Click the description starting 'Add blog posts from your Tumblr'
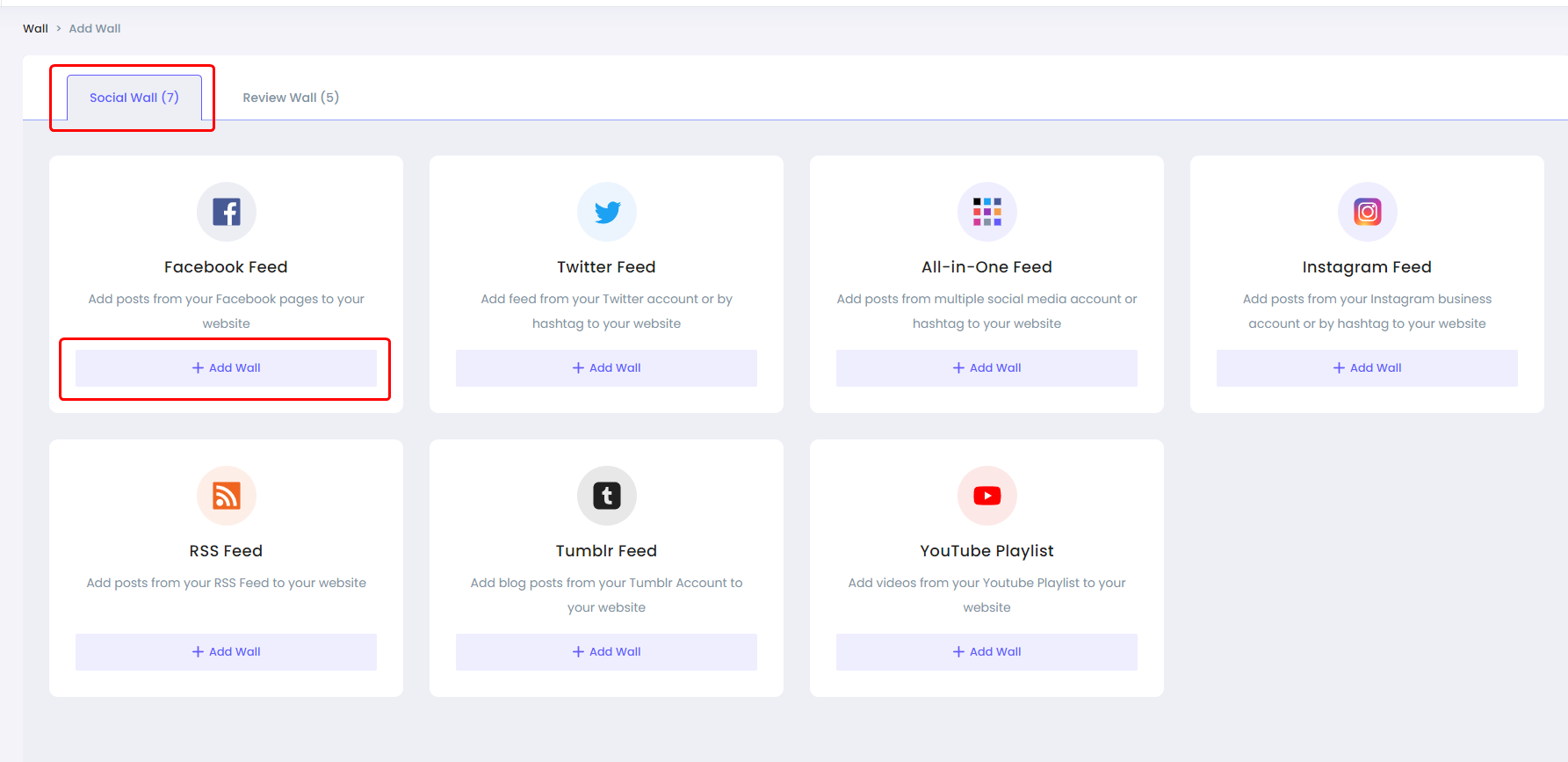Screen dimensions: 1568x762 (607, 595)
